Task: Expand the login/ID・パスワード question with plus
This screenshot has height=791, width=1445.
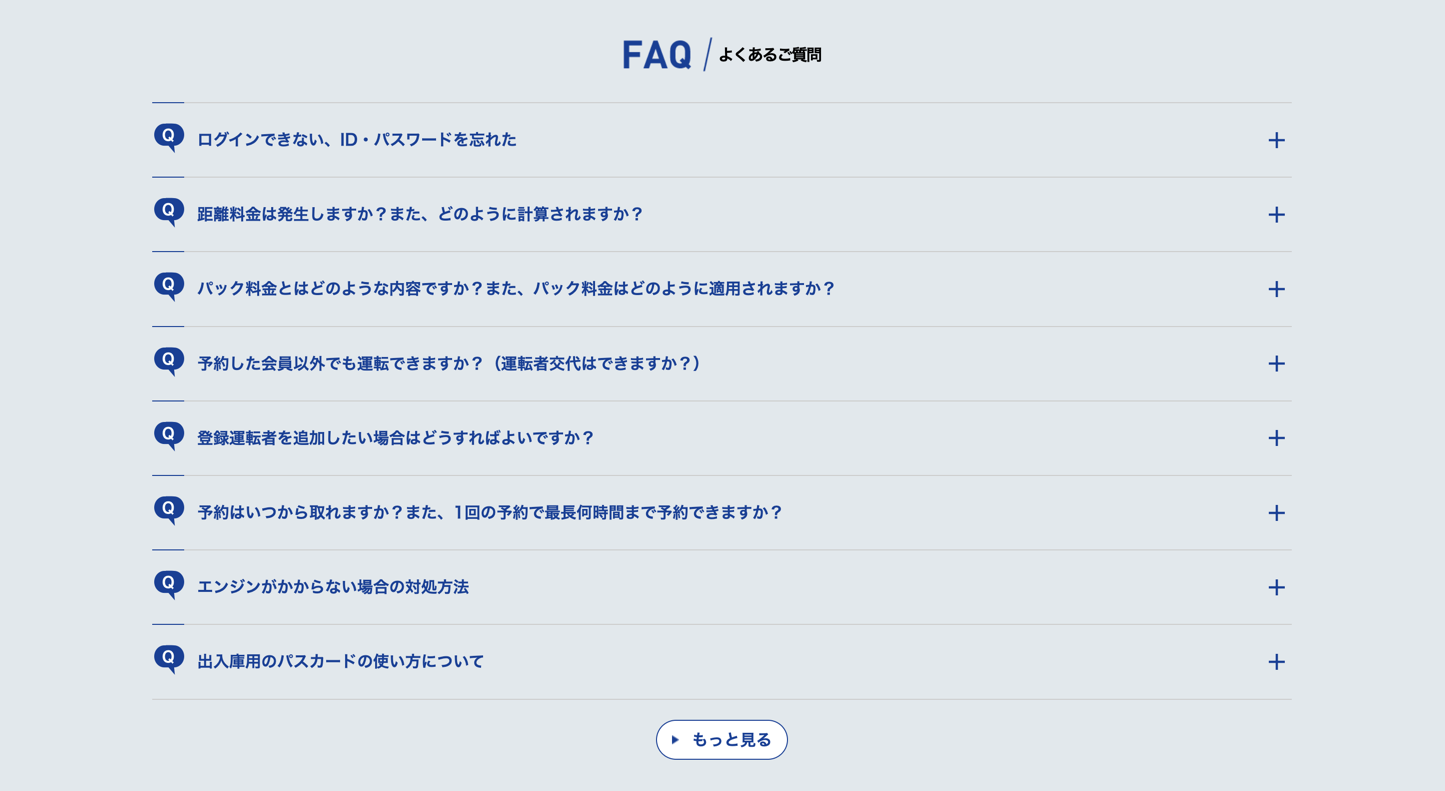Action: point(1276,140)
